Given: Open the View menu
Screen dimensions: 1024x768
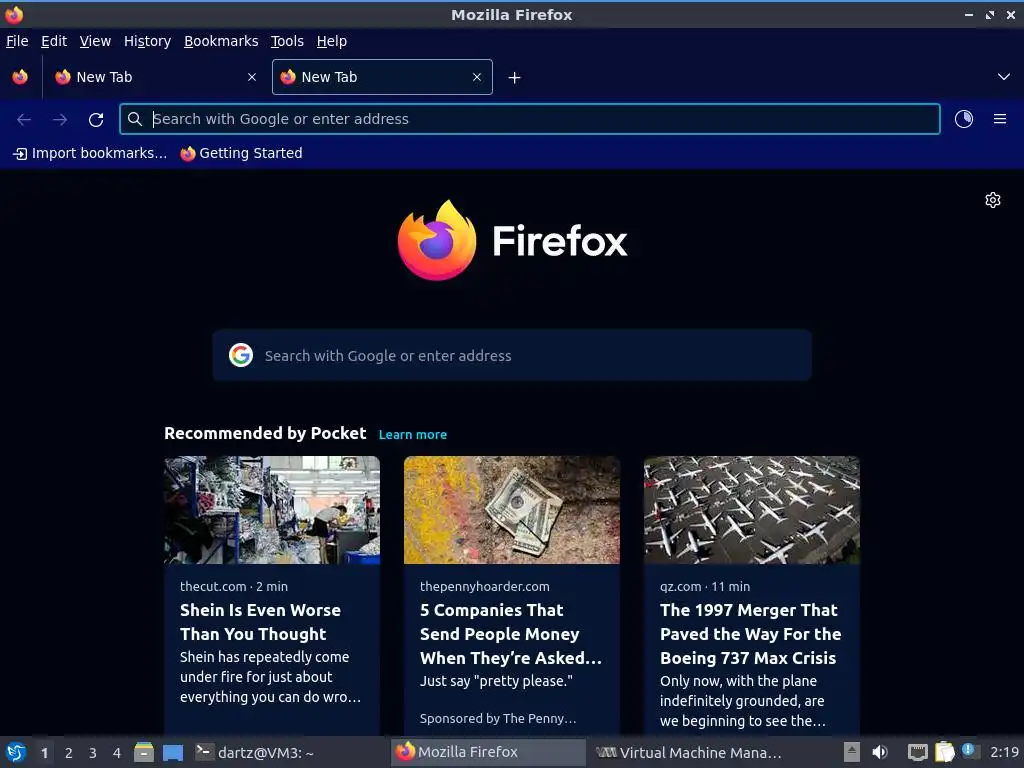Looking at the screenshot, I should (95, 41).
